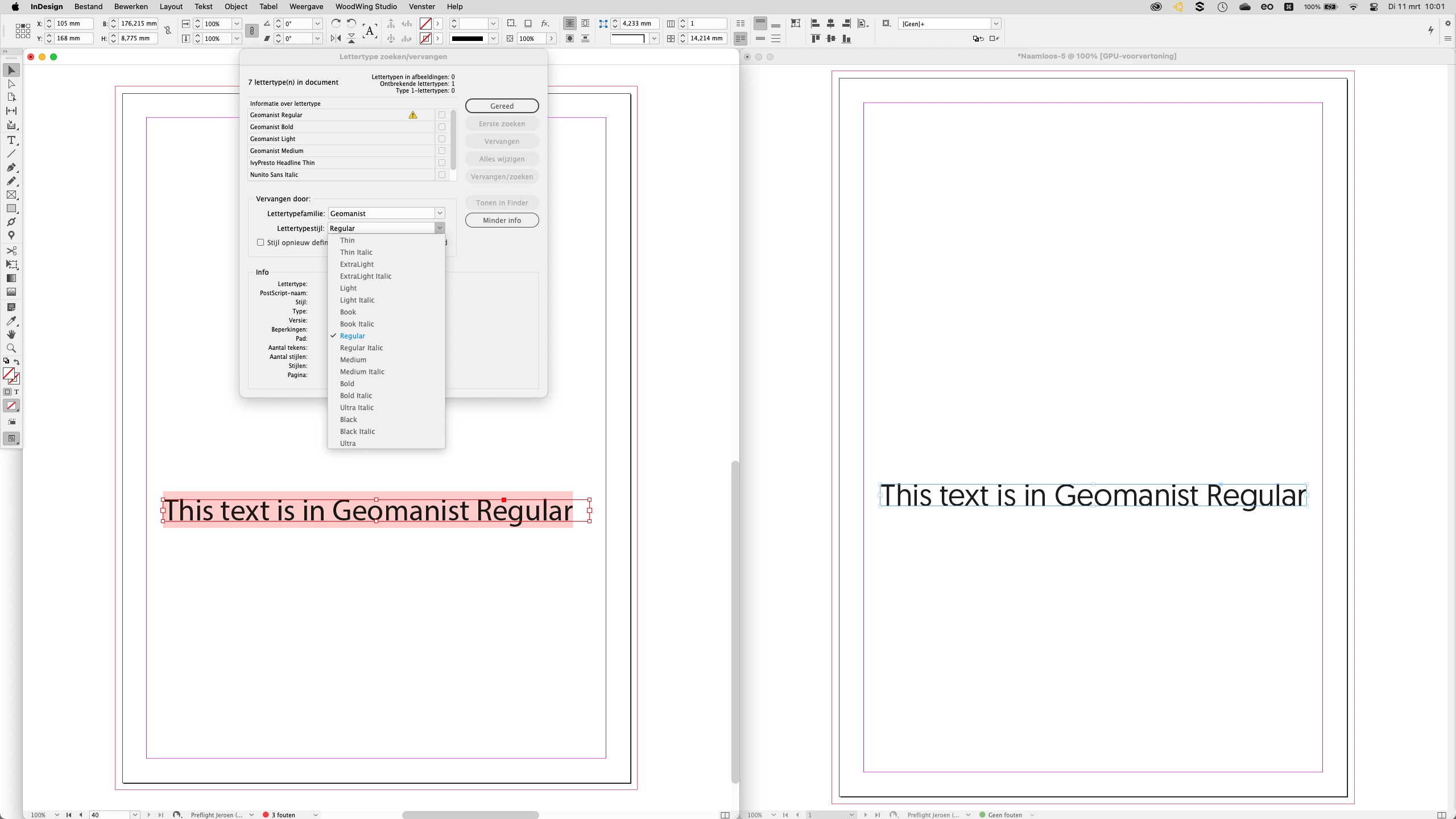Viewport: 1456px width, 819px height.
Task: Select the Scissors tool
Action: (x=11, y=251)
